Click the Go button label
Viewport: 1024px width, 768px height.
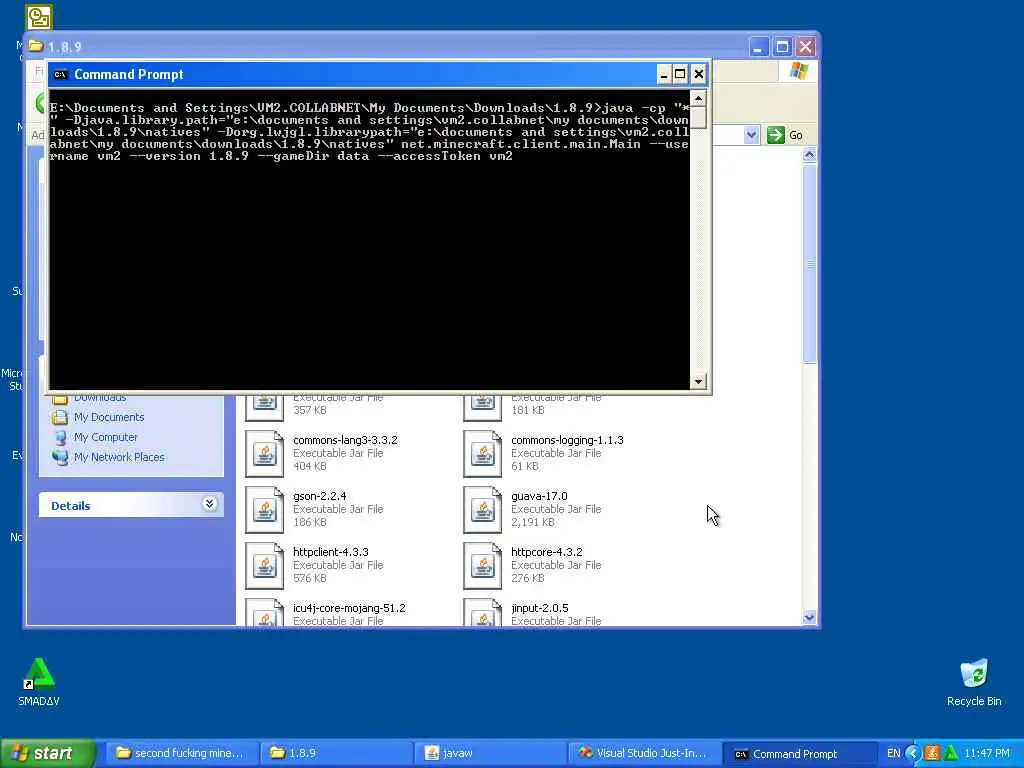point(795,135)
